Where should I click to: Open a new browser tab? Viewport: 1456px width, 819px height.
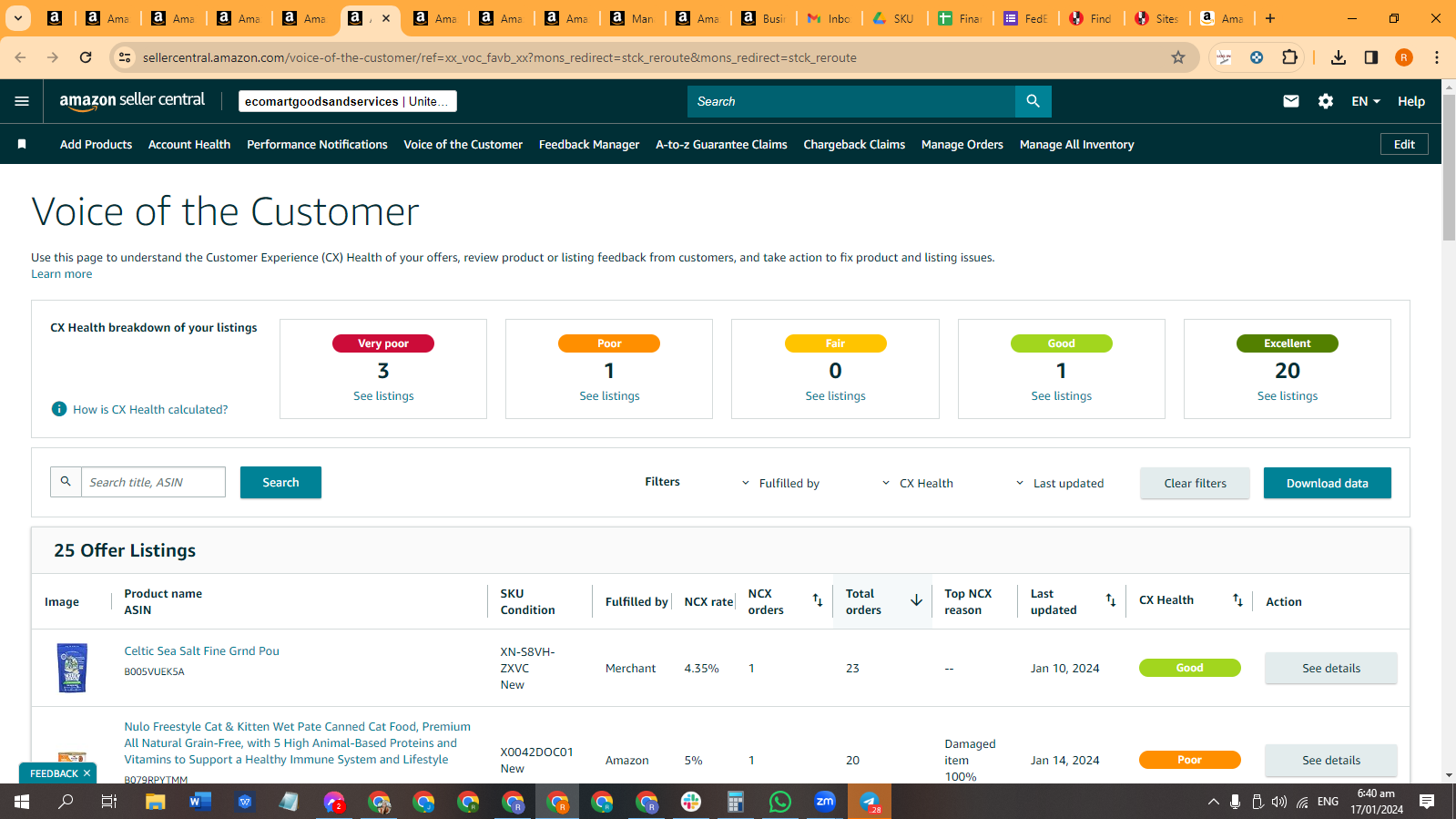(x=1270, y=18)
